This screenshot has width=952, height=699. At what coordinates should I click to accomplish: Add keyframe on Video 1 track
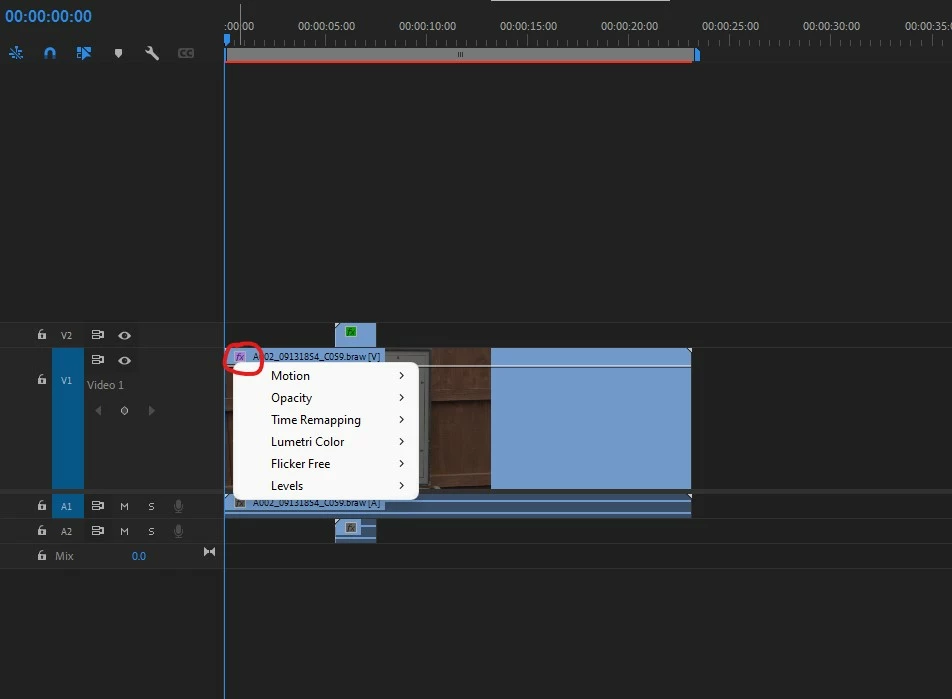[124, 411]
